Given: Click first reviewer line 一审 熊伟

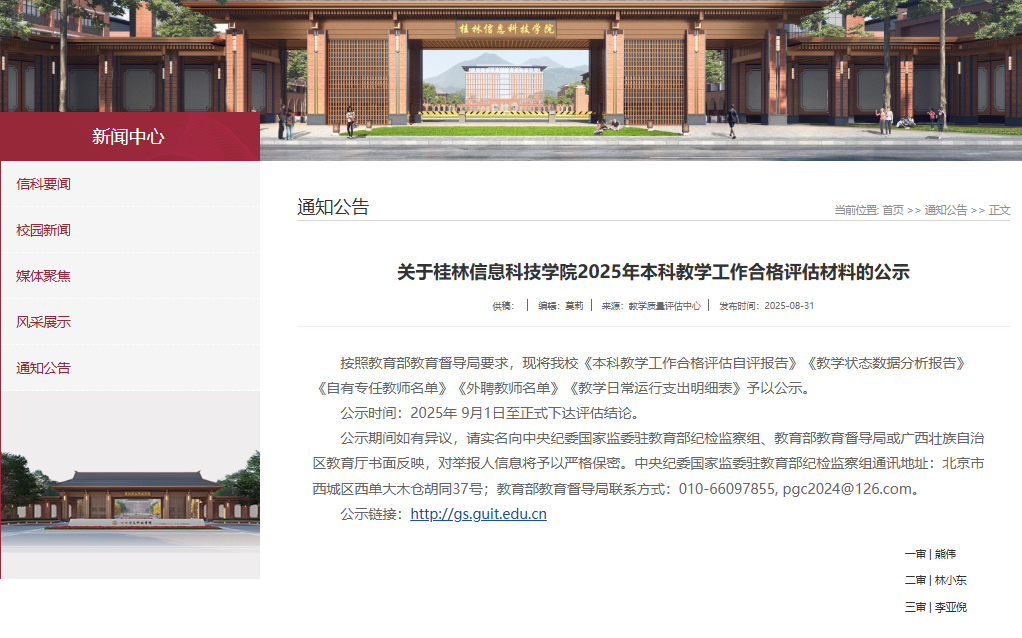Looking at the screenshot, I should [936, 554].
